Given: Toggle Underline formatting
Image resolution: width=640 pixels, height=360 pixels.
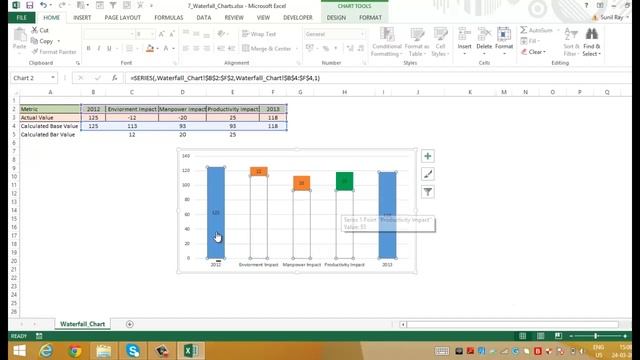Looking at the screenshot, I should coord(109,49).
